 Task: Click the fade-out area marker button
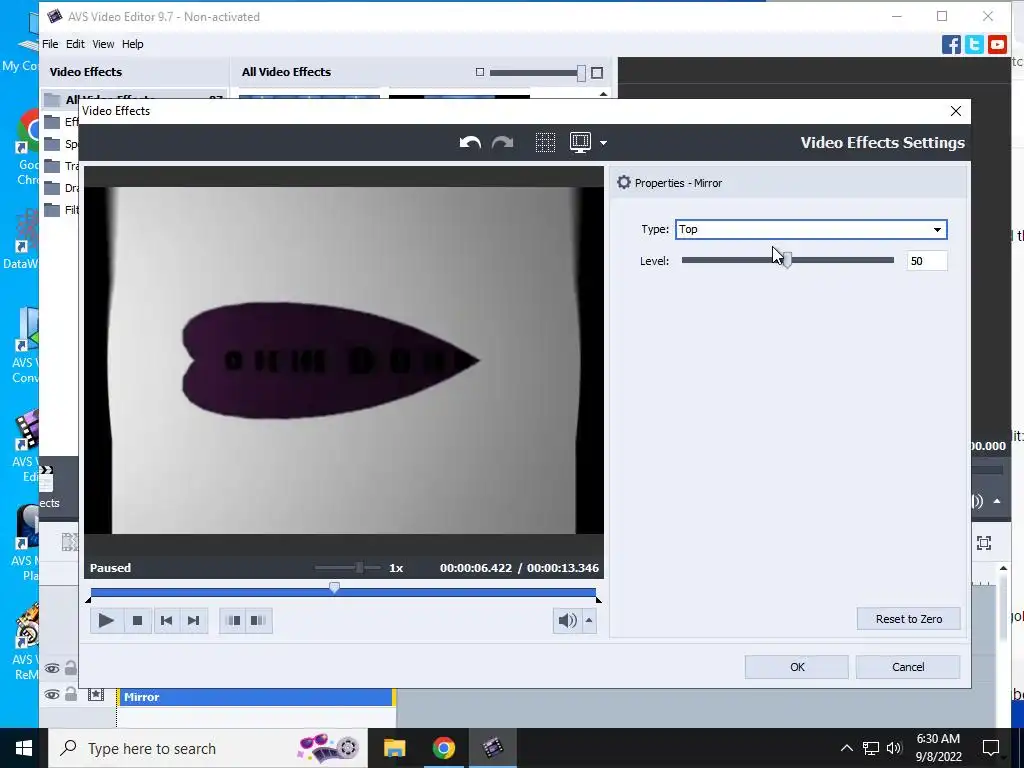pyautogui.click(x=259, y=620)
